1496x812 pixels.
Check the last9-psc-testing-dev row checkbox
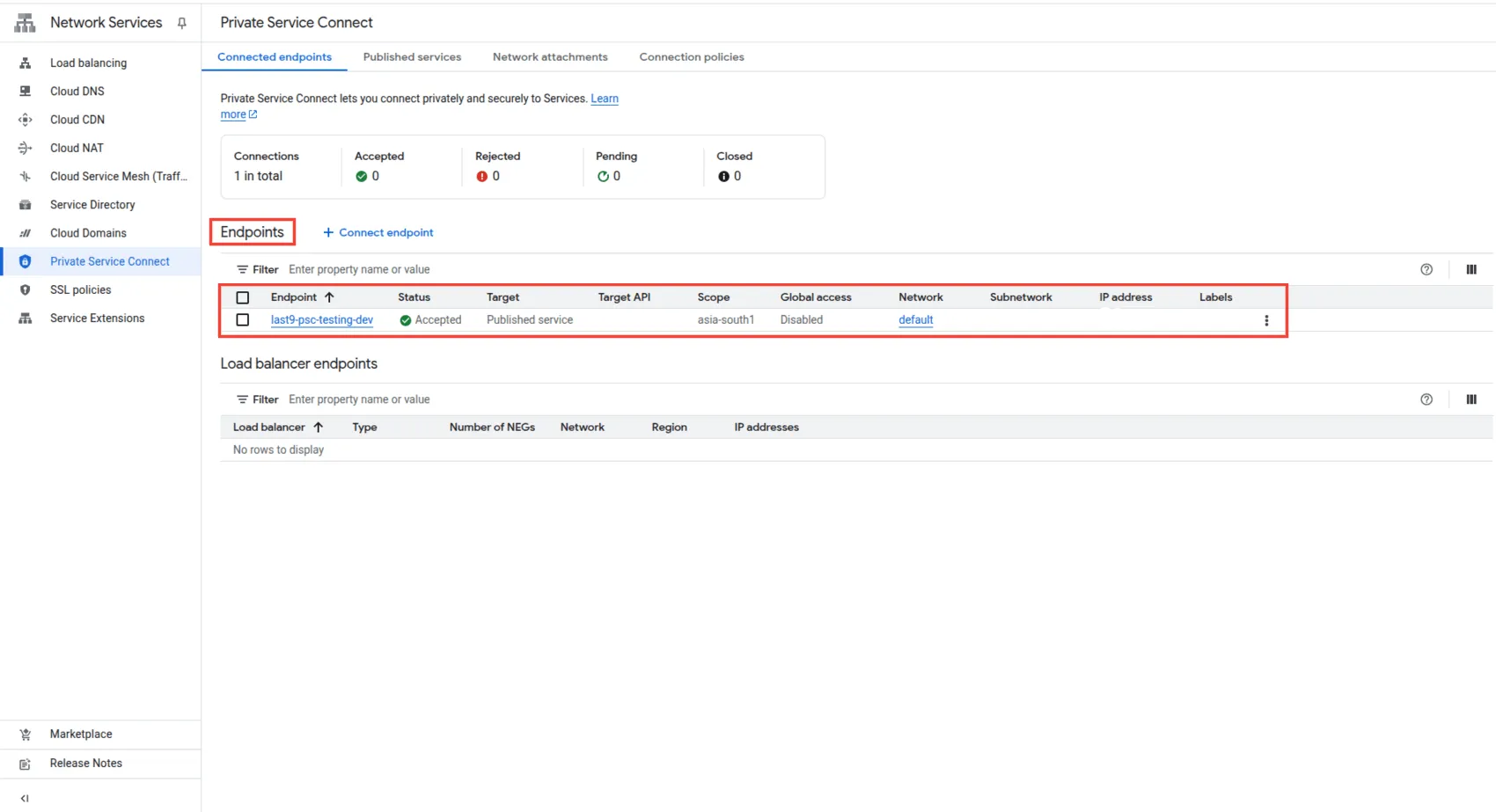(x=243, y=320)
